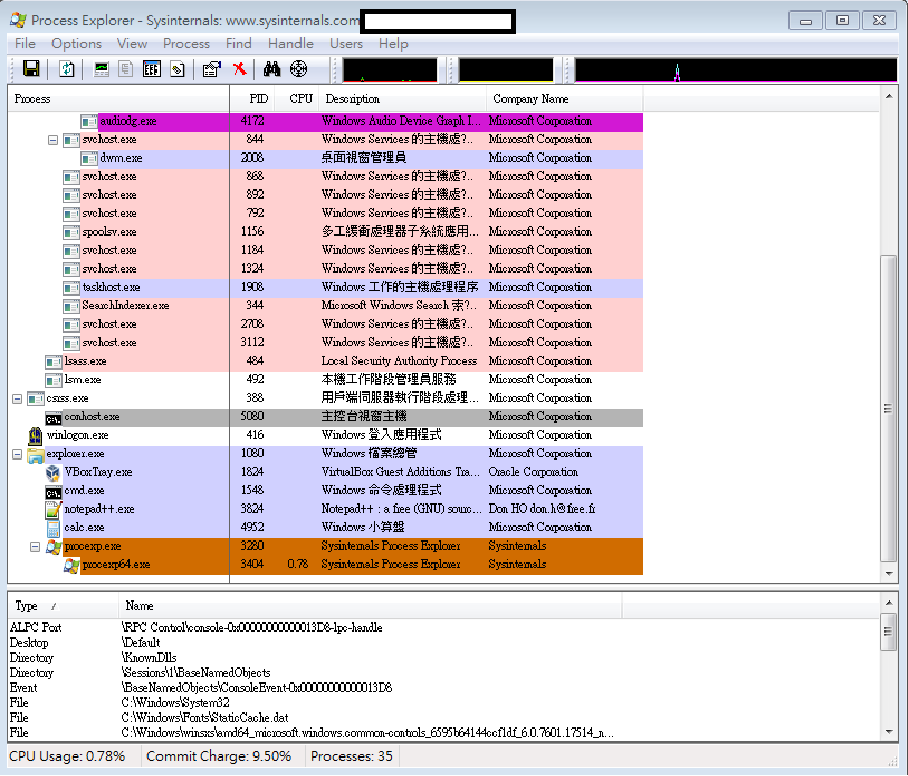This screenshot has height=776, width=908.
Task: Open the Users menu
Action: (x=346, y=43)
